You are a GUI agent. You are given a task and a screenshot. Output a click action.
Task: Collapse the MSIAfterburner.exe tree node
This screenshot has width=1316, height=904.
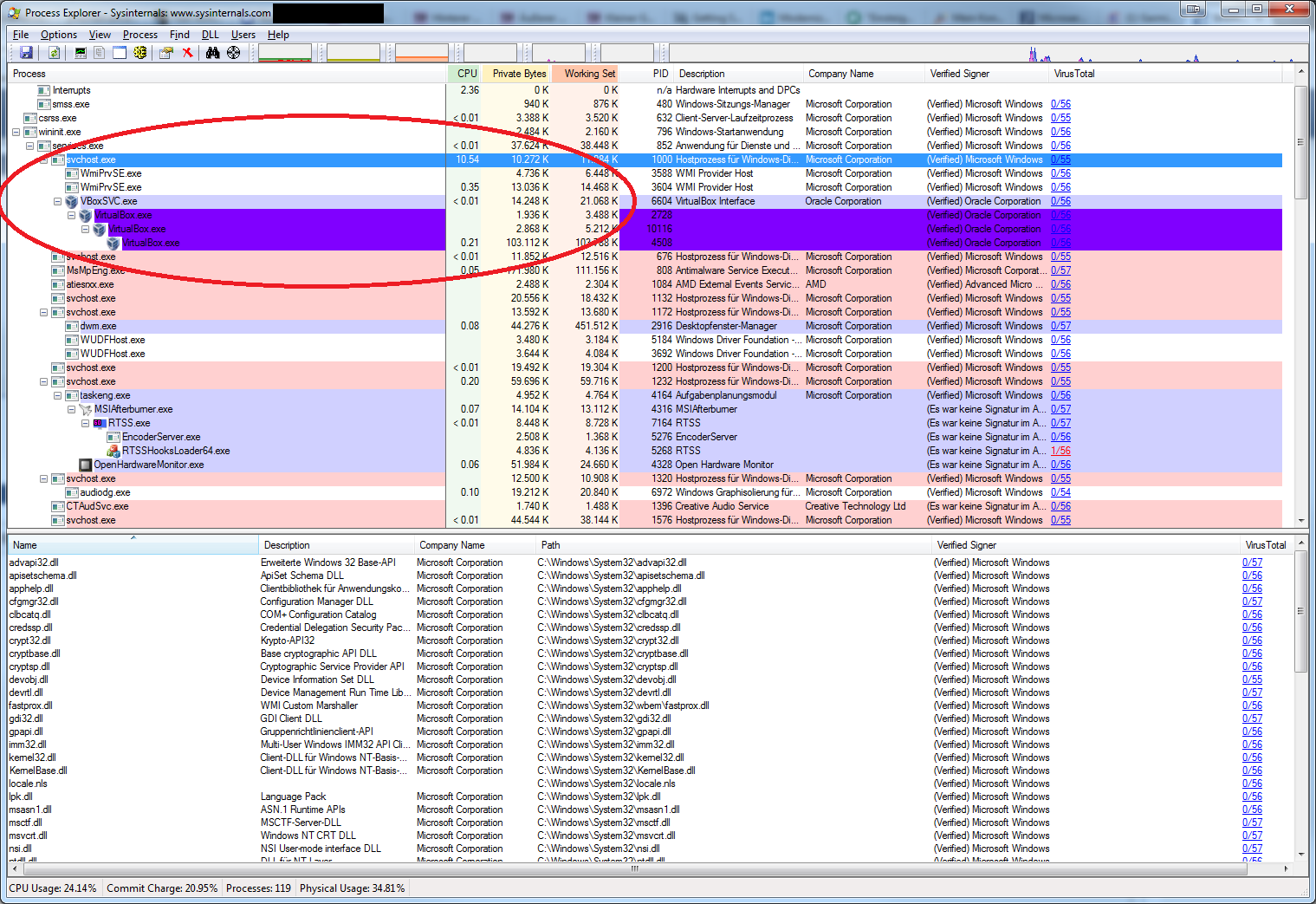(71, 409)
